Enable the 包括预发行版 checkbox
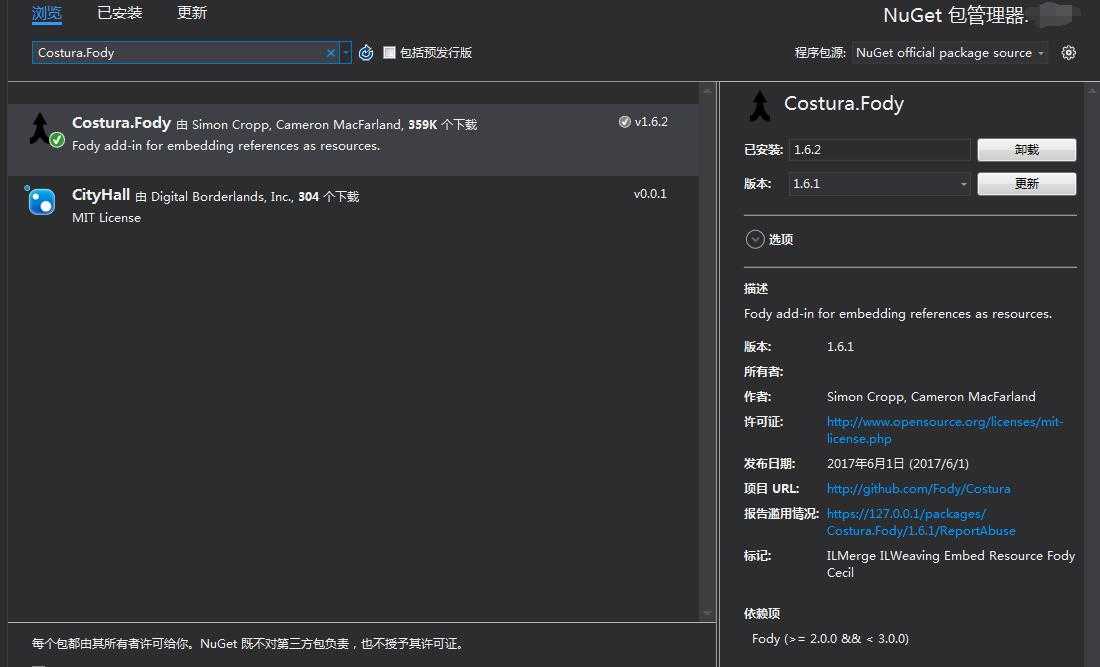Image resolution: width=1100 pixels, height=667 pixels. [x=389, y=53]
